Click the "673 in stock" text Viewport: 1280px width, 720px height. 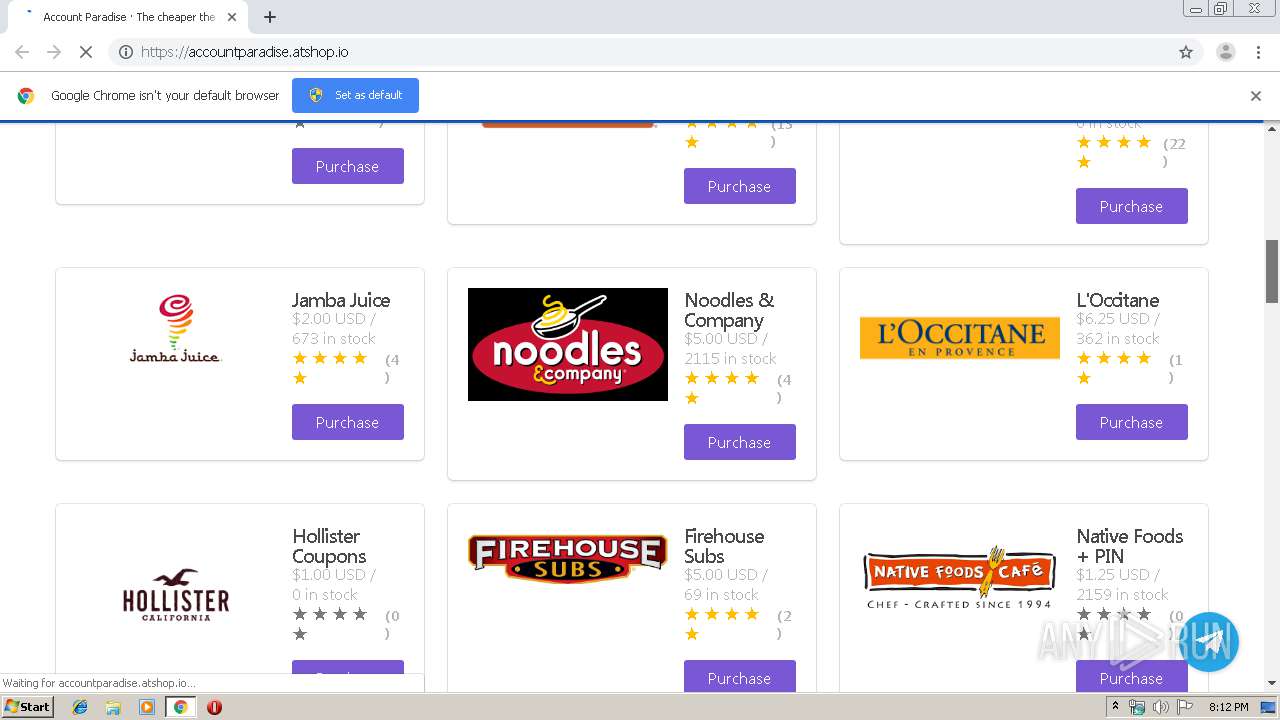pyautogui.click(x=334, y=338)
